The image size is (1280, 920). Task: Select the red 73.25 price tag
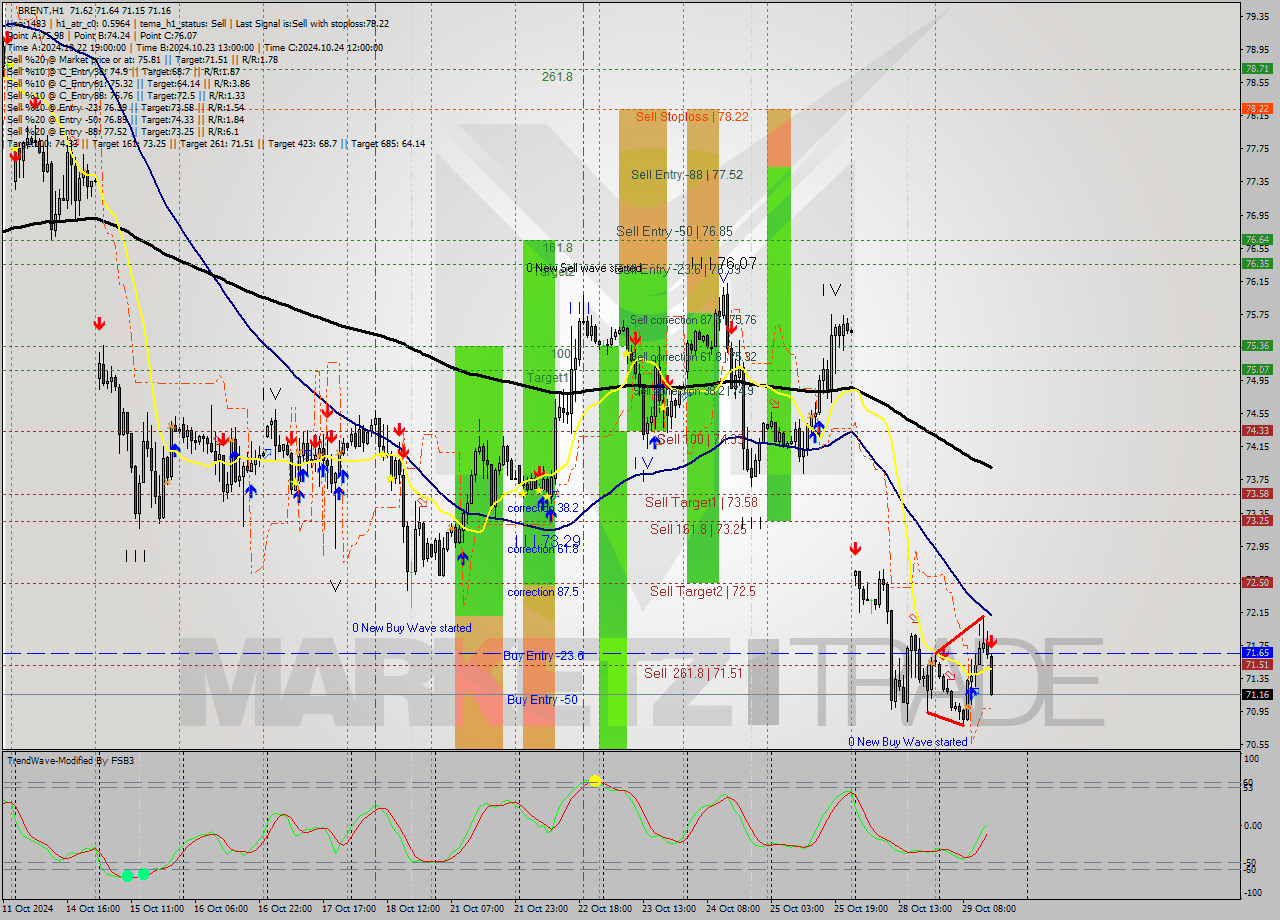[1256, 520]
